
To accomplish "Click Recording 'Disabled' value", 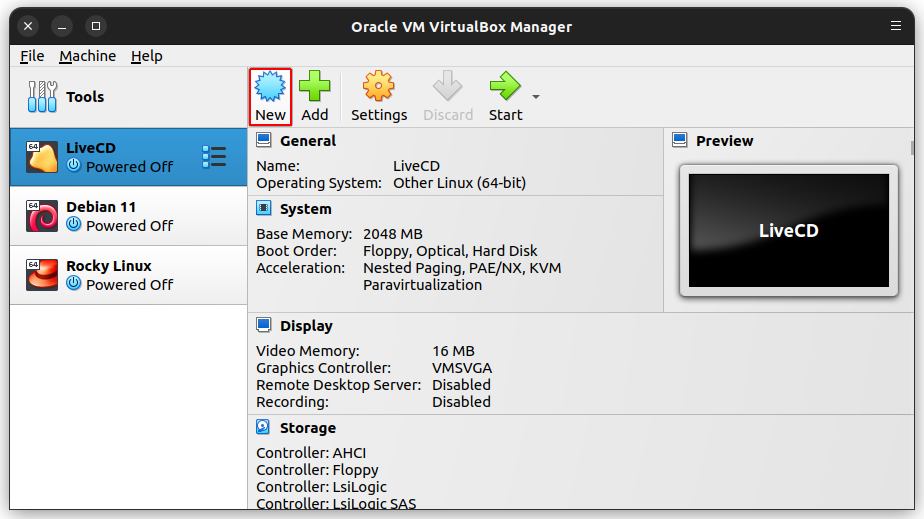I will (461, 402).
